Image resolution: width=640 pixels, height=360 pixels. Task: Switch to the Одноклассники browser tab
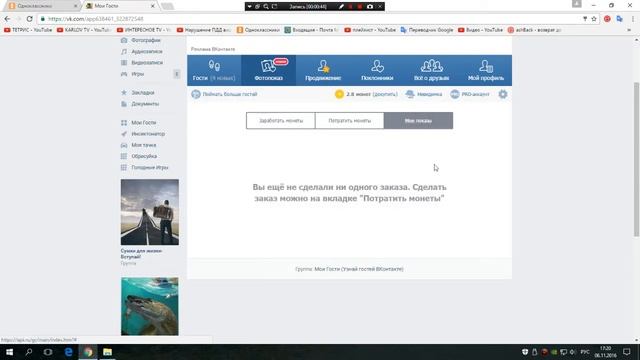point(43,6)
